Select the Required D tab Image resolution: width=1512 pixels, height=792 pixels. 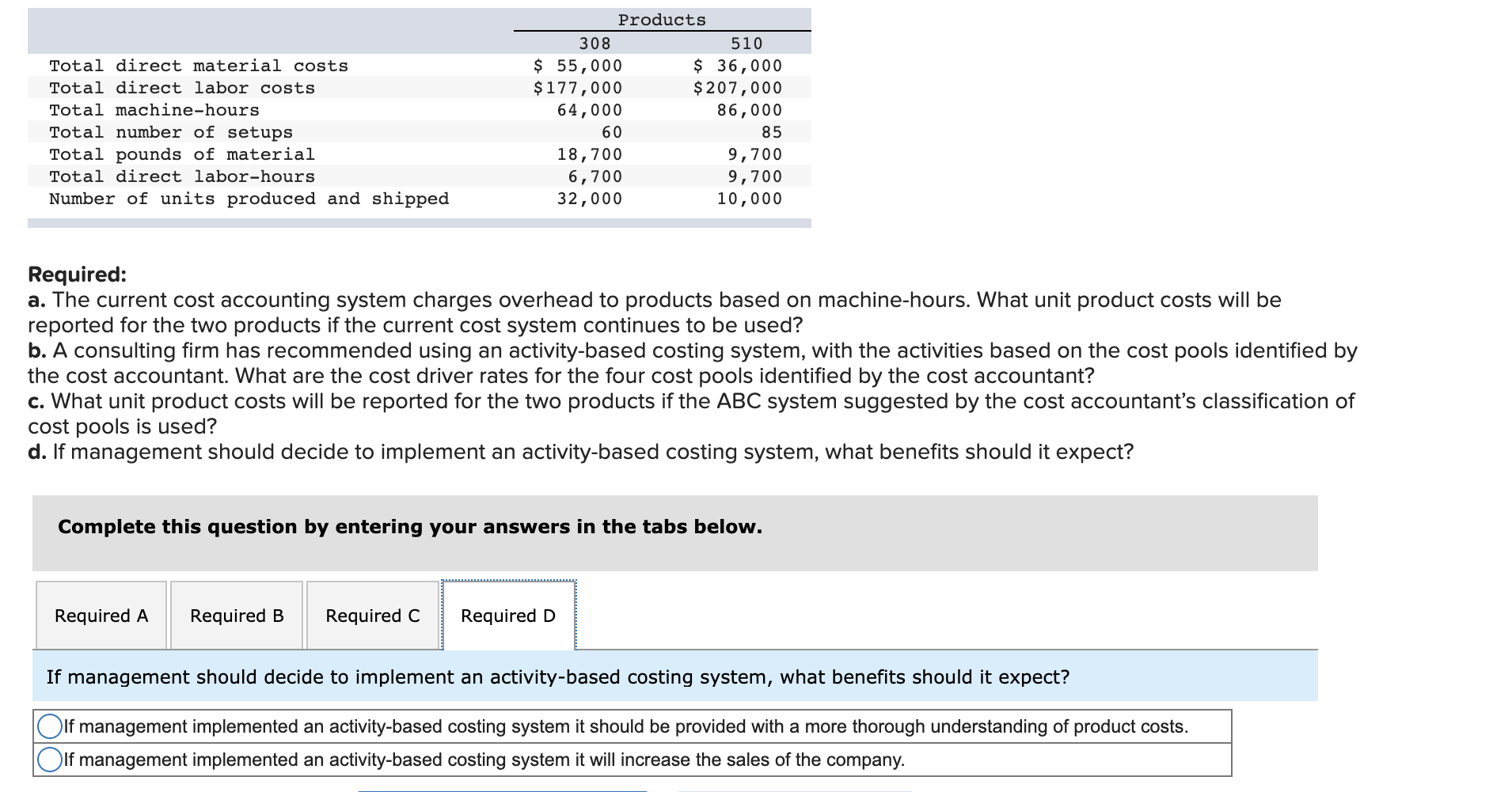coord(508,615)
